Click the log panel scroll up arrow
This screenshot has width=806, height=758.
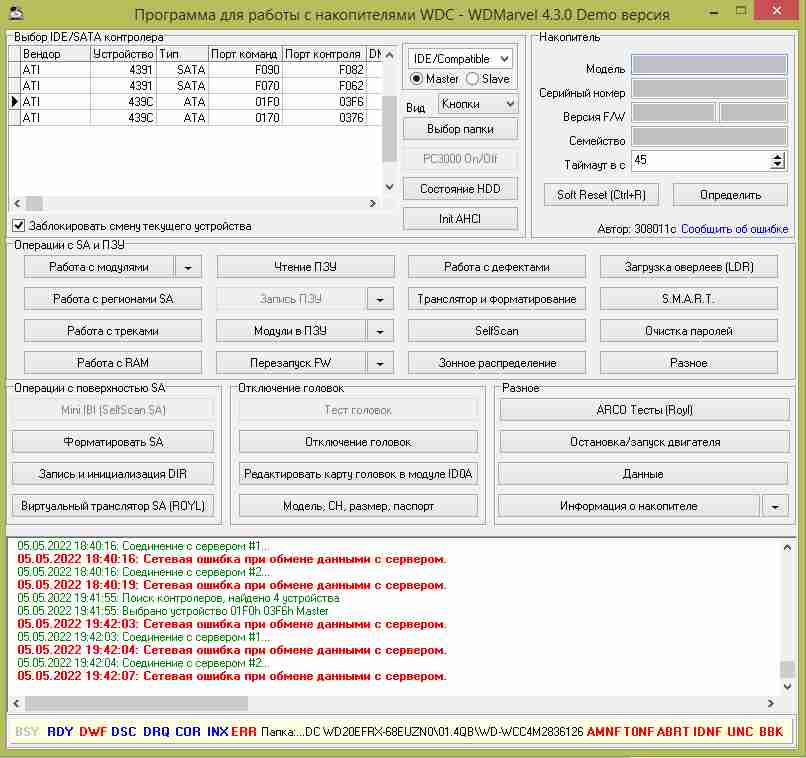pyautogui.click(x=787, y=548)
